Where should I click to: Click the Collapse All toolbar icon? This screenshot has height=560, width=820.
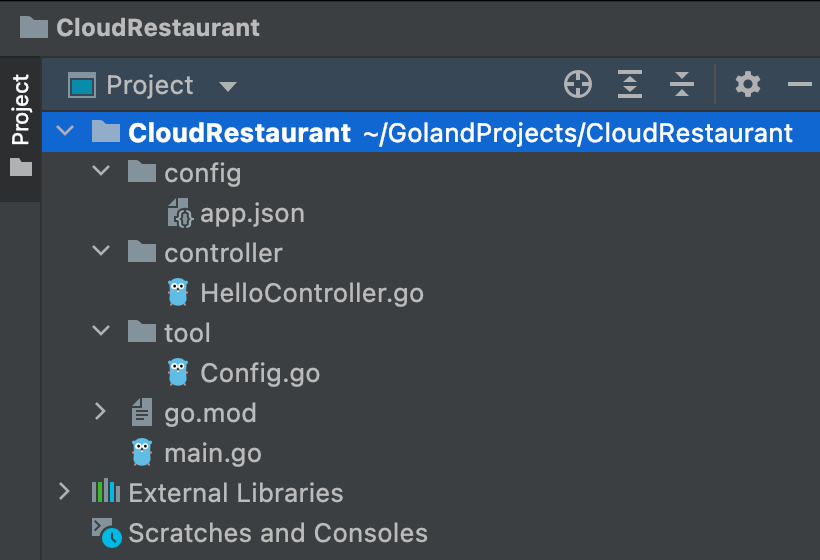pyautogui.click(x=682, y=85)
